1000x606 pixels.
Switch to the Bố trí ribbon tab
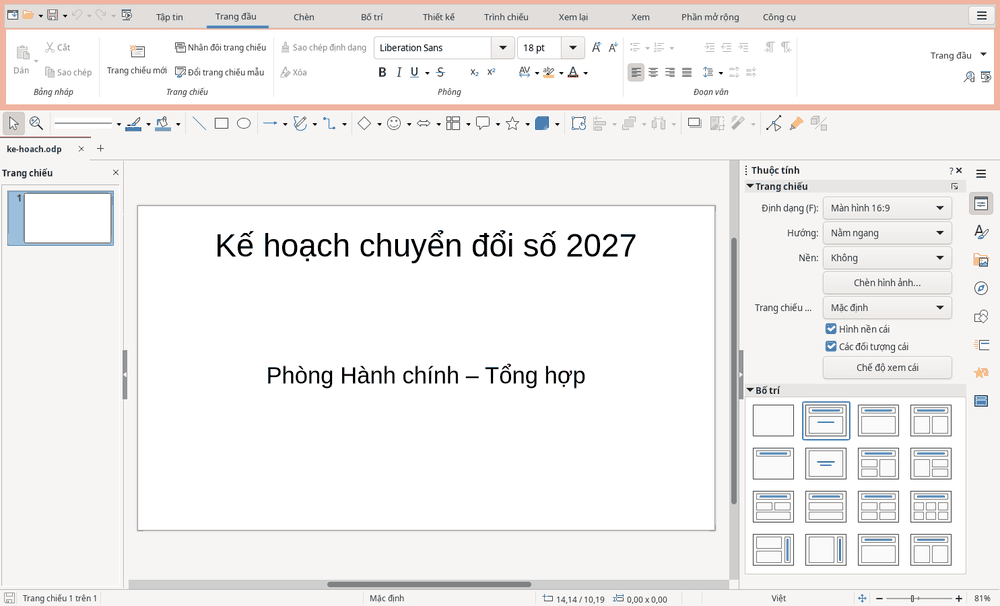click(372, 17)
